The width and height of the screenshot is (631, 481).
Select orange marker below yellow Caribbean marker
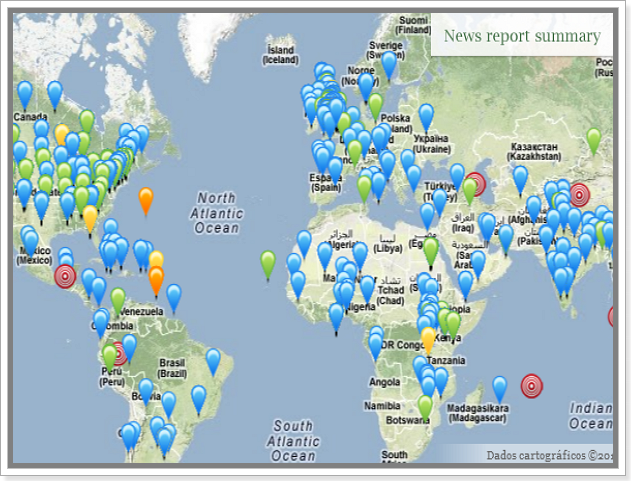(x=156, y=281)
